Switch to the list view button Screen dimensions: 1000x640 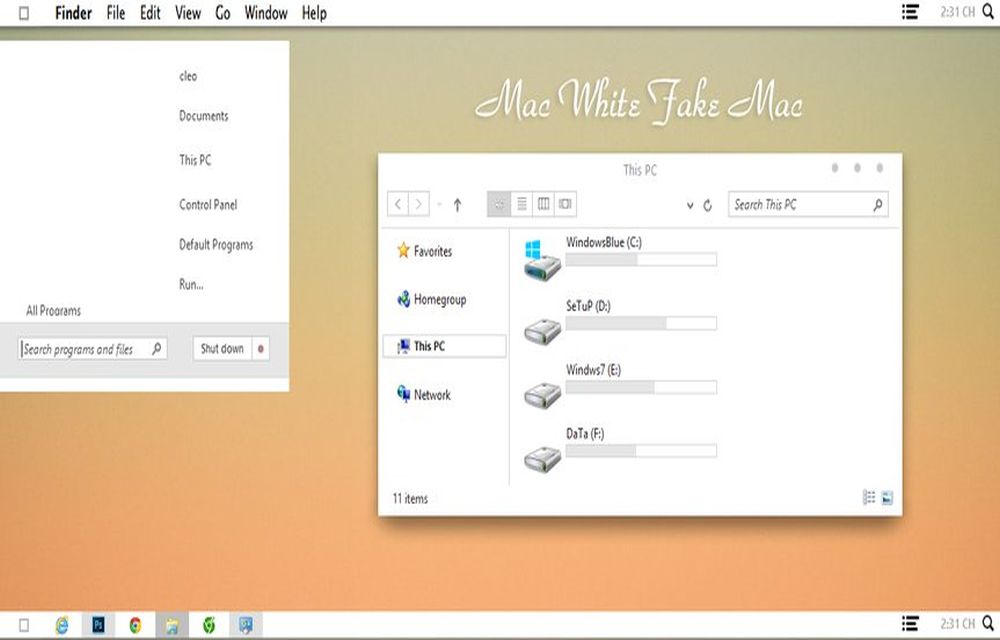coord(522,204)
